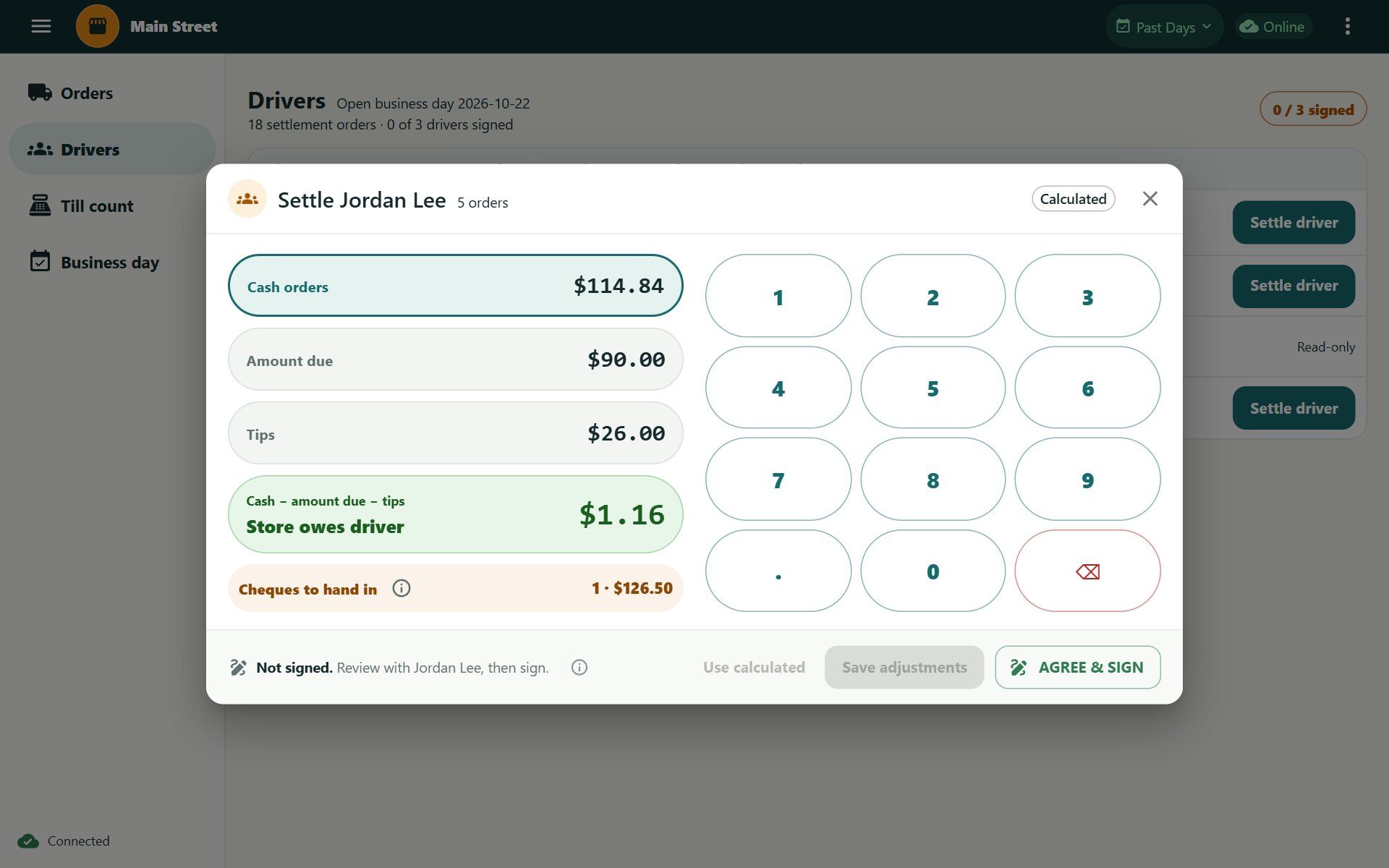Screen dimensions: 1389x868
Task: Click AGREE & SIGN button
Action: point(1077,668)
